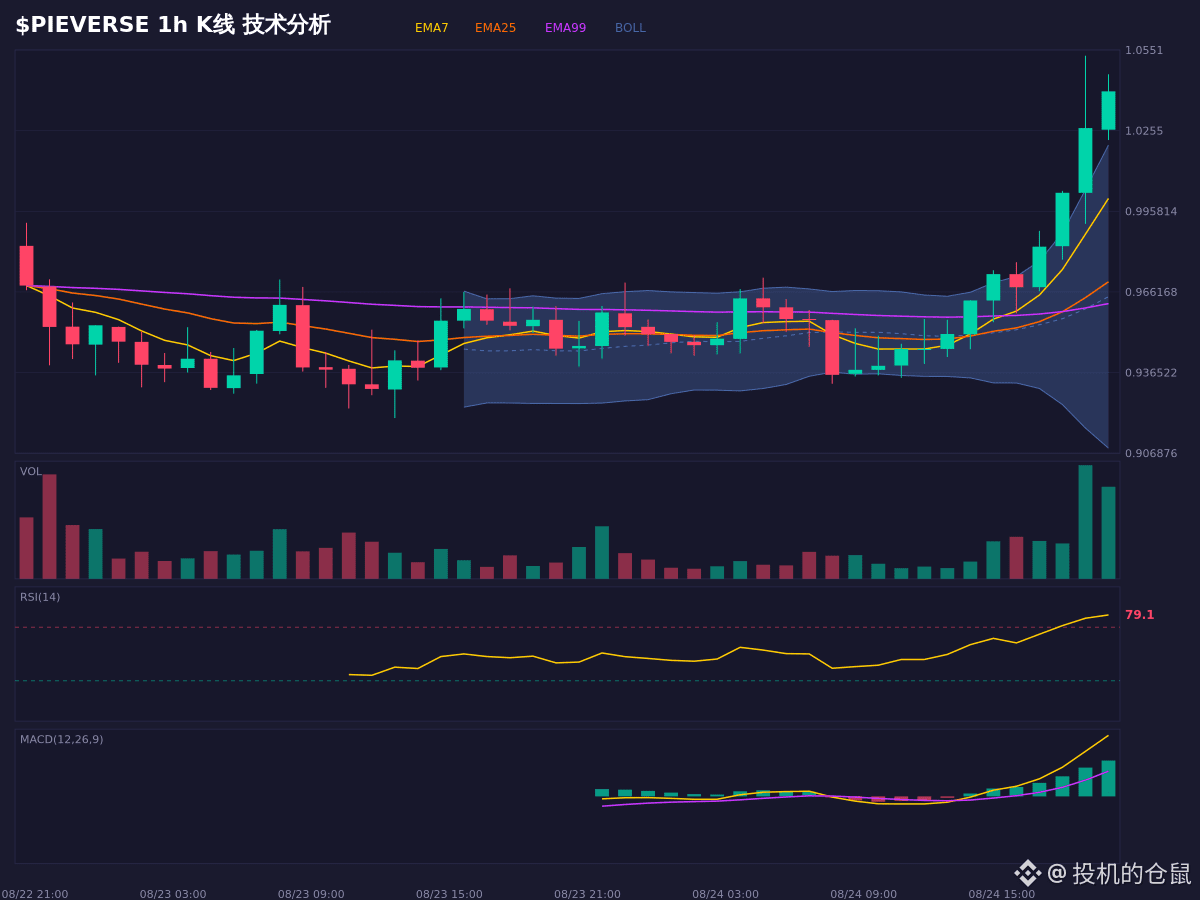Screen dimensions: 1200x900
Task: Click the last MACD histogram bar
Action: [1108, 778]
